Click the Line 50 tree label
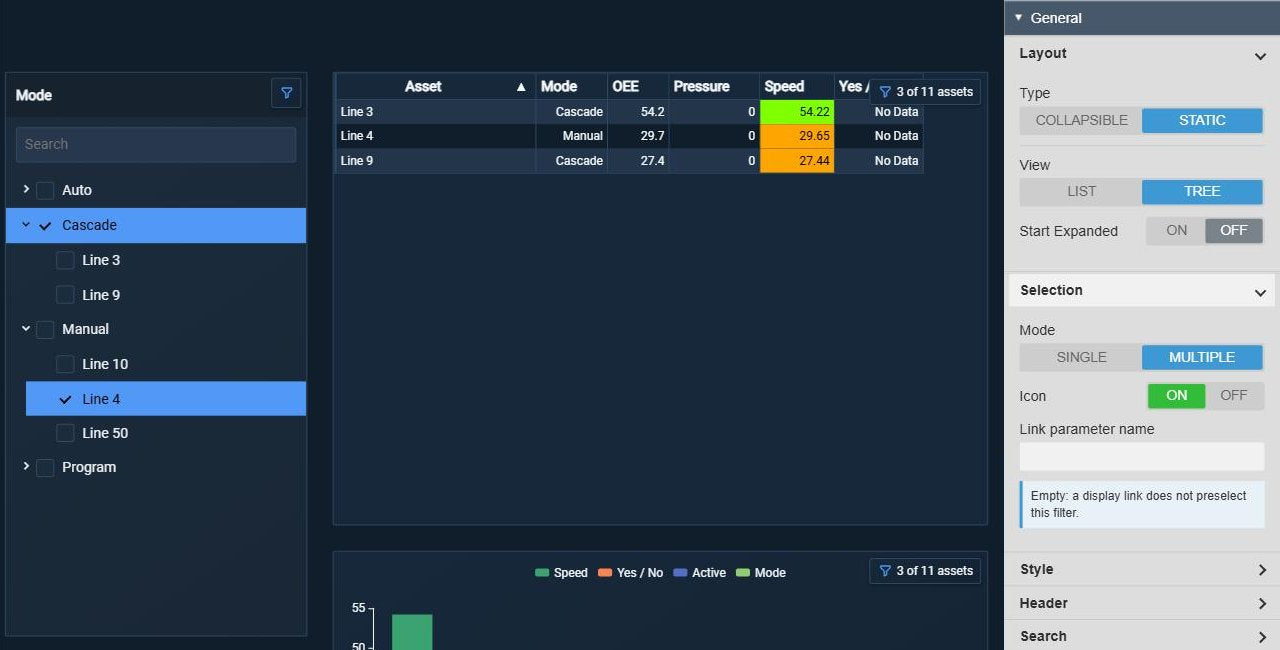1280x650 pixels. [105, 433]
